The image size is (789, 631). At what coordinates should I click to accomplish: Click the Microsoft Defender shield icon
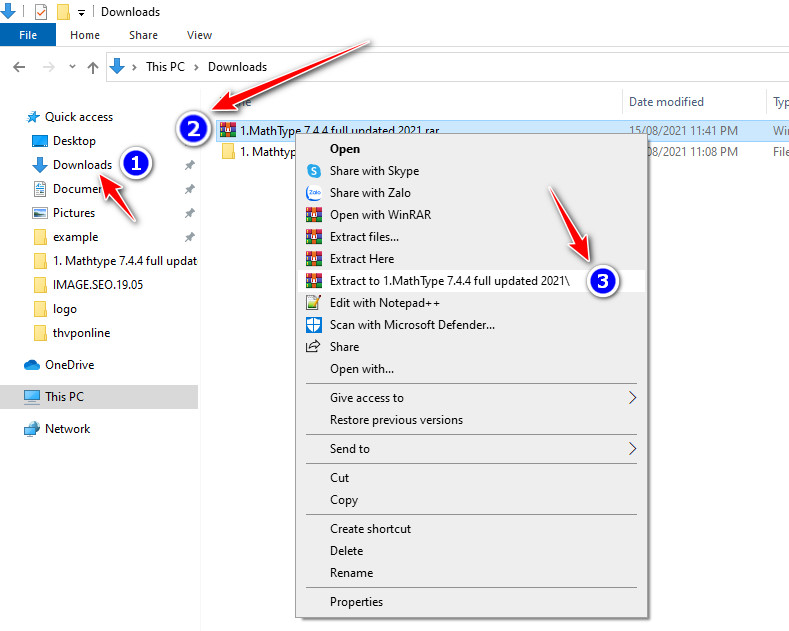[x=313, y=325]
